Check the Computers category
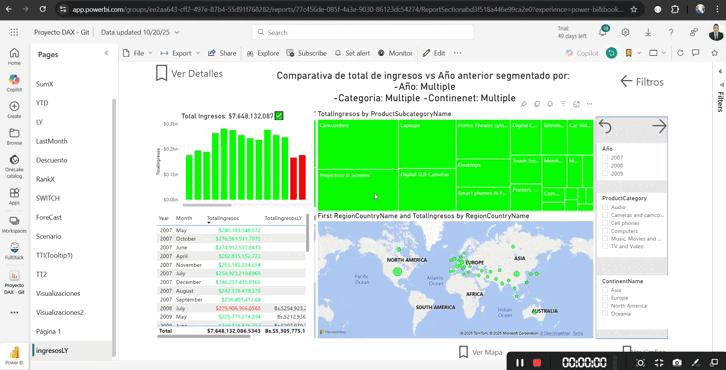This screenshot has height=370, width=726. (605, 231)
